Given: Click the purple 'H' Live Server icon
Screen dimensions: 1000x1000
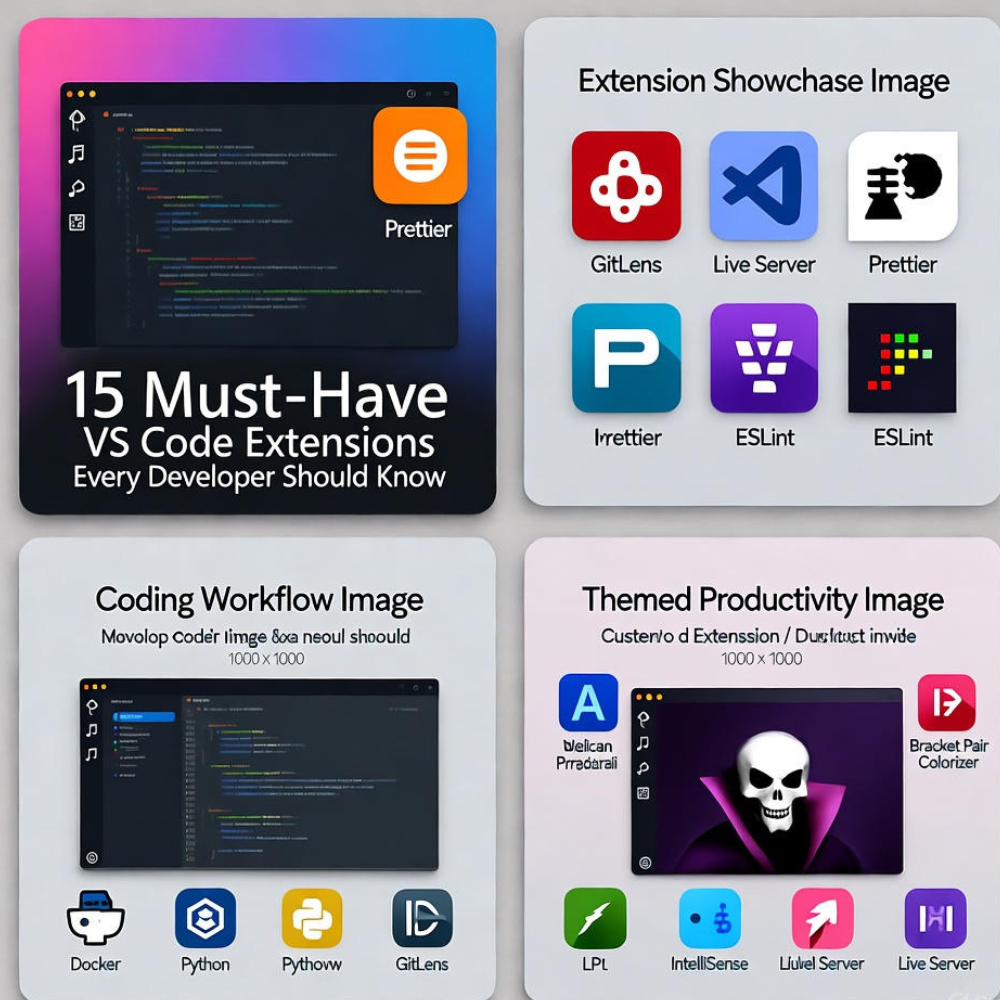Looking at the screenshot, I should (934, 921).
